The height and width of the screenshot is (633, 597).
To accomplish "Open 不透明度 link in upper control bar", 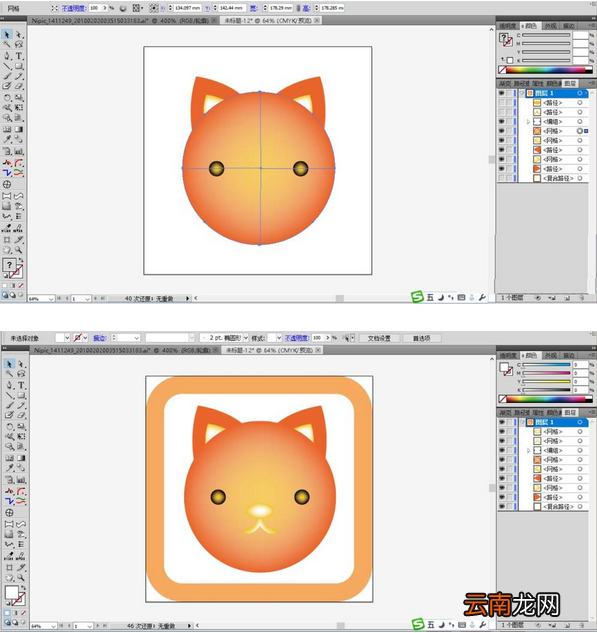I will click(74, 8).
